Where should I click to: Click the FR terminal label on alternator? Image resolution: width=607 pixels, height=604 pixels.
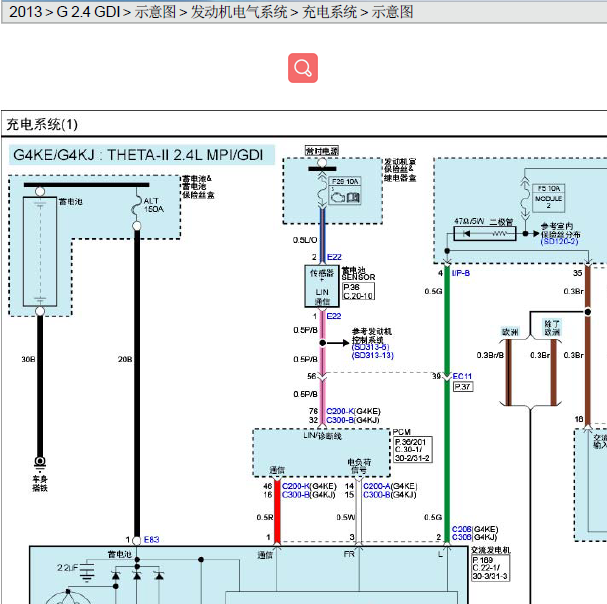[349, 554]
